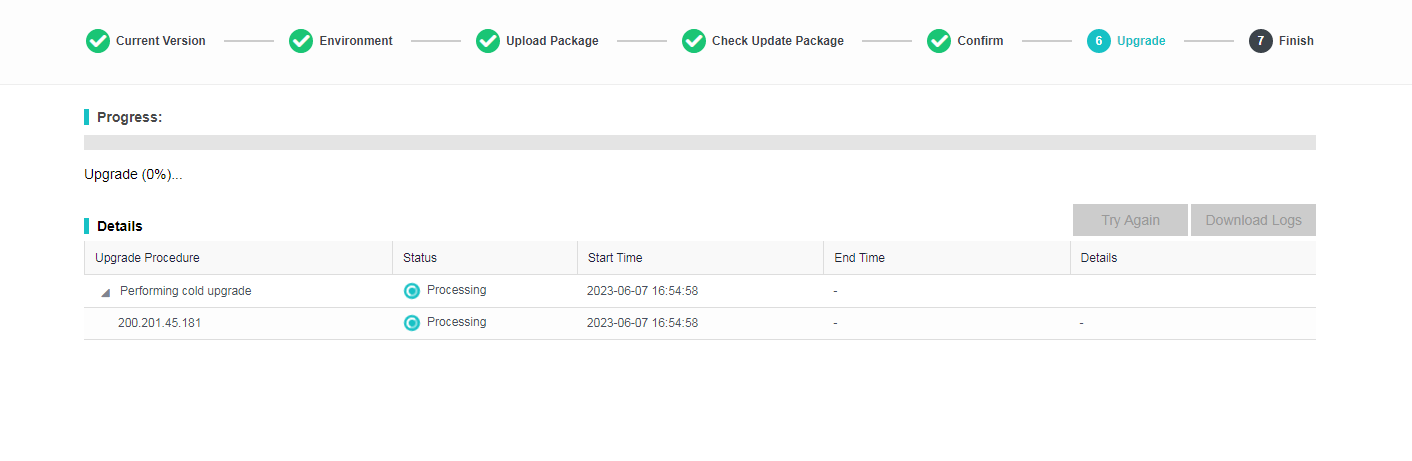Screen dimensions: 1412x461
Task: Click the step 6 Upgrade circle icon
Action: pos(1099,41)
